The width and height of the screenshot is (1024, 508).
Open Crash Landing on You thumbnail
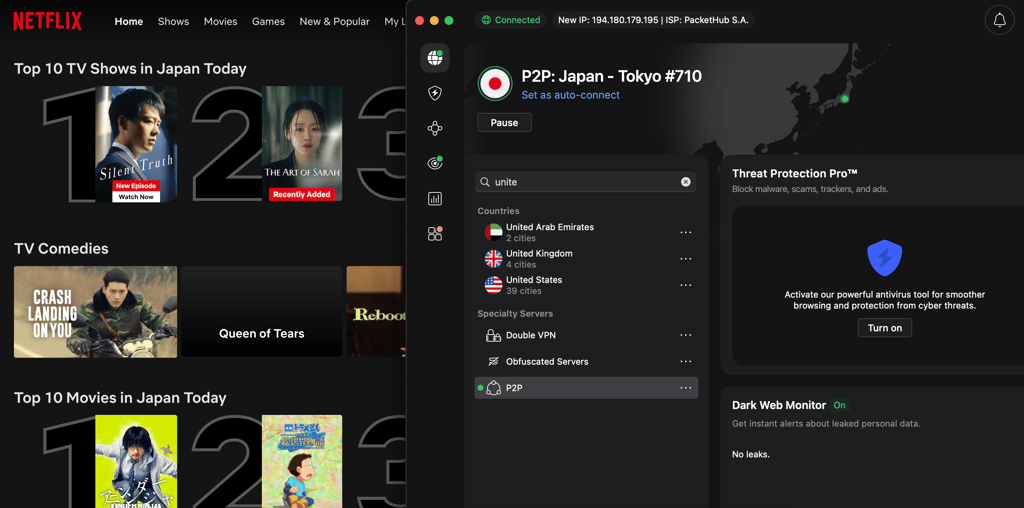(95, 311)
